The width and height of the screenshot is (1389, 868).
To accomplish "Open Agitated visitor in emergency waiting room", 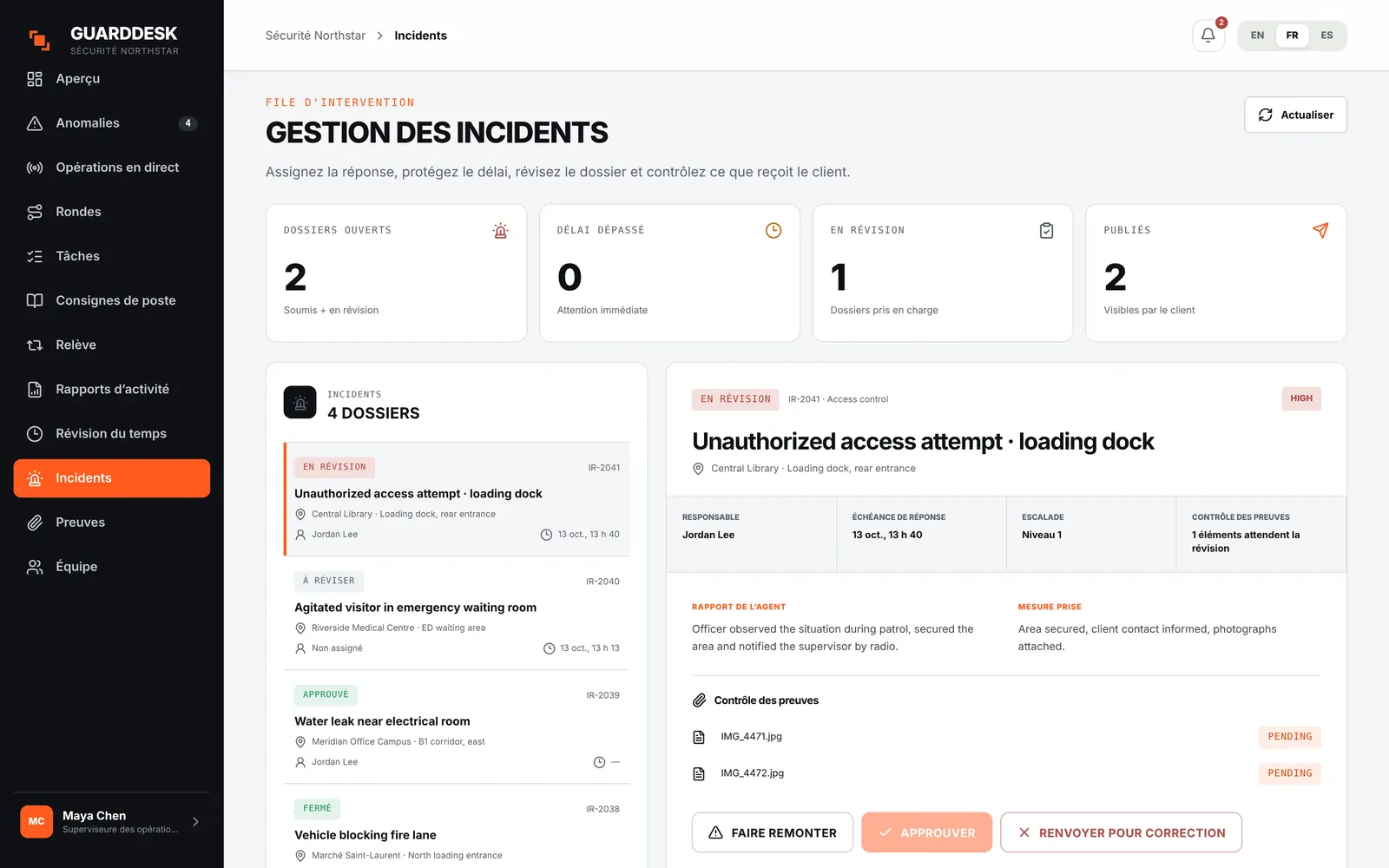I will pyautogui.click(x=457, y=613).
